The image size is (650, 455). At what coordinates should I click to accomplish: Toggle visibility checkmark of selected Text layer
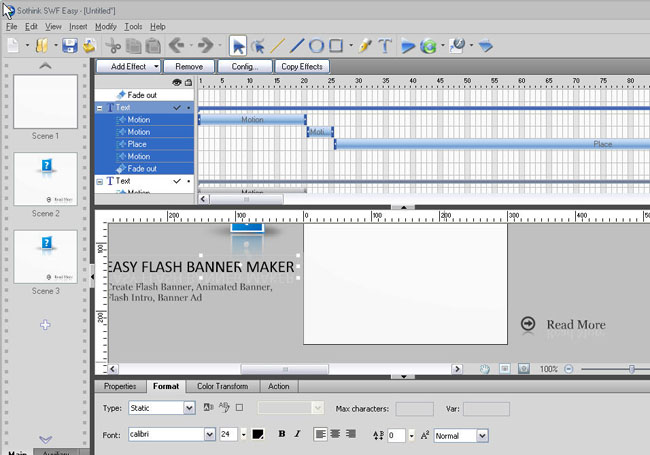[x=177, y=108]
